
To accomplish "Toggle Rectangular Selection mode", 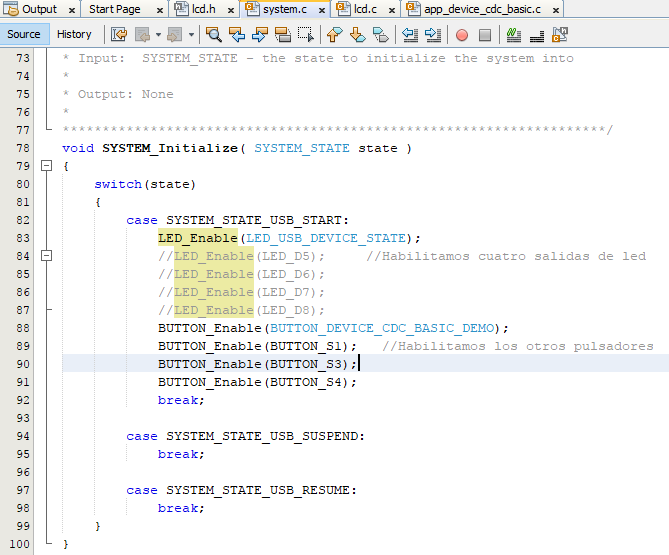I will 306,35.
